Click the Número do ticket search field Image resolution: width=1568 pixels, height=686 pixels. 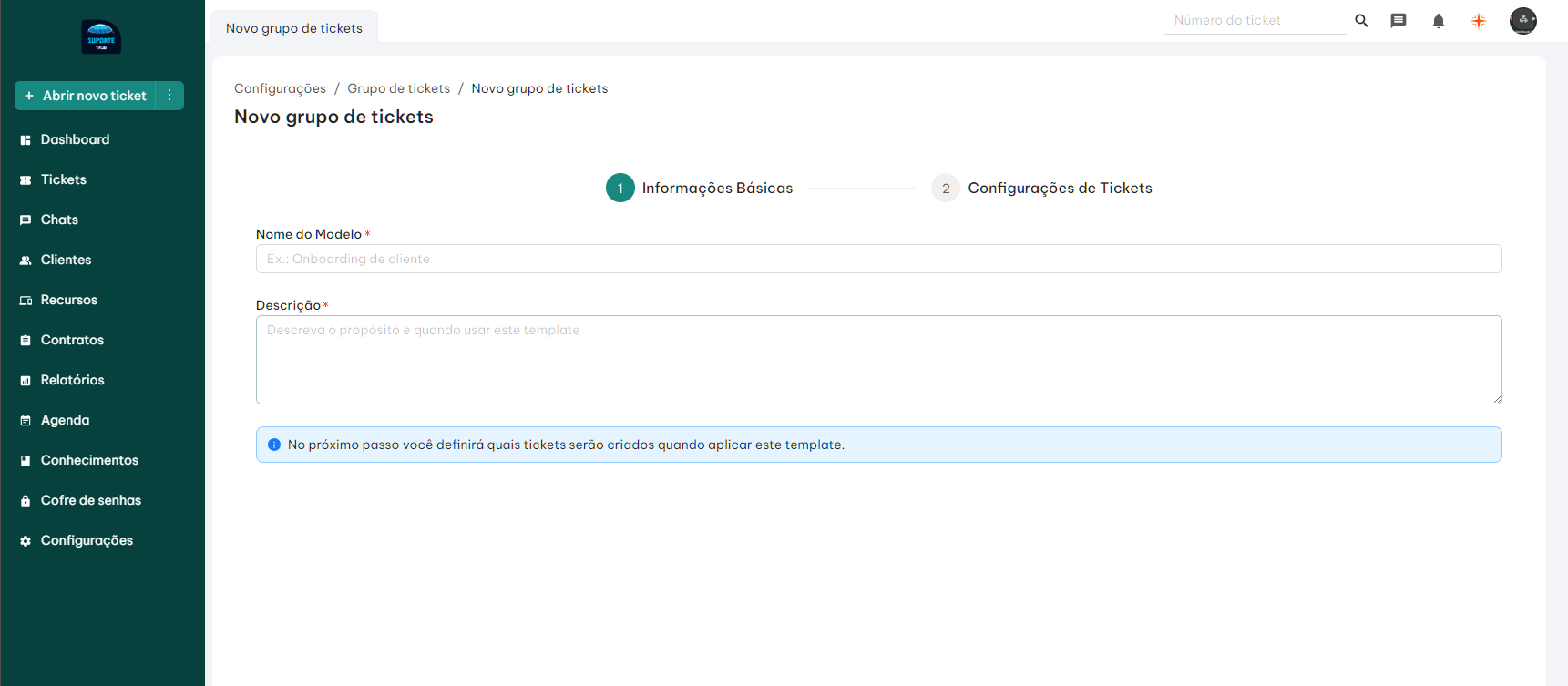tap(1254, 20)
